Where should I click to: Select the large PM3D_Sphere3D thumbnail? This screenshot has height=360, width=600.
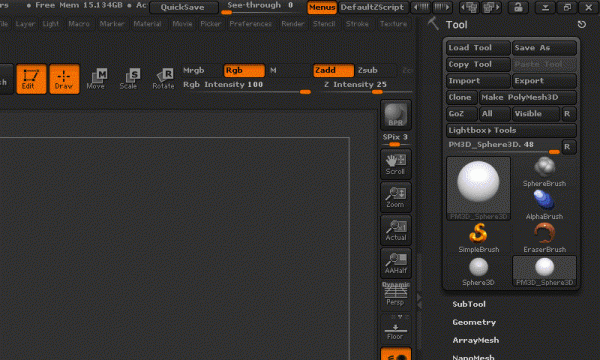[478, 188]
